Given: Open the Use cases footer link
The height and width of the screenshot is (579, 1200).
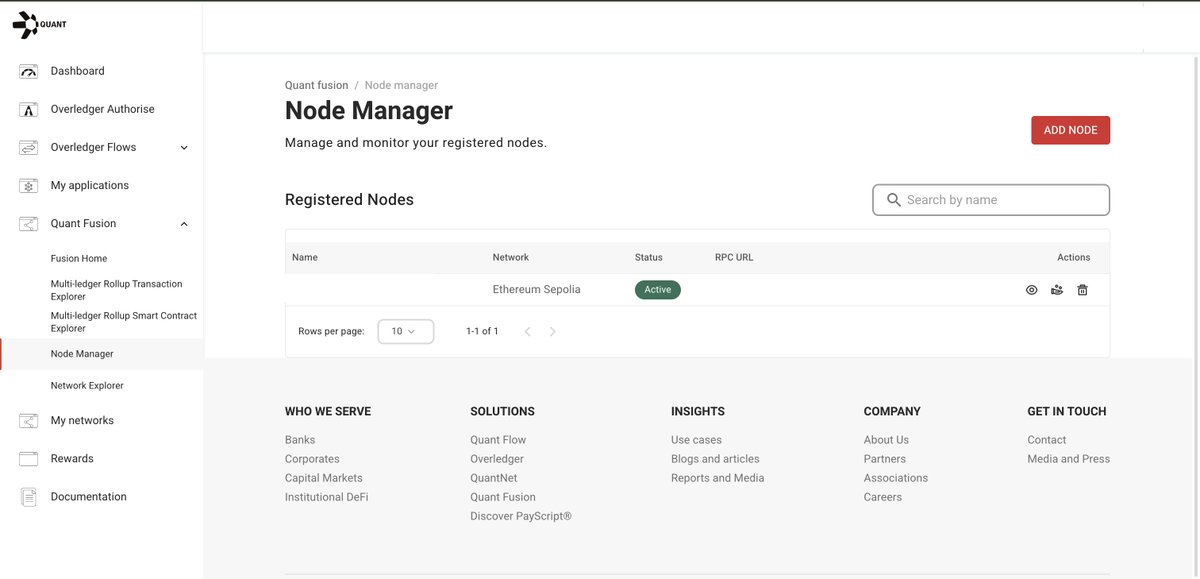Looking at the screenshot, I should (x=696, y=440).
